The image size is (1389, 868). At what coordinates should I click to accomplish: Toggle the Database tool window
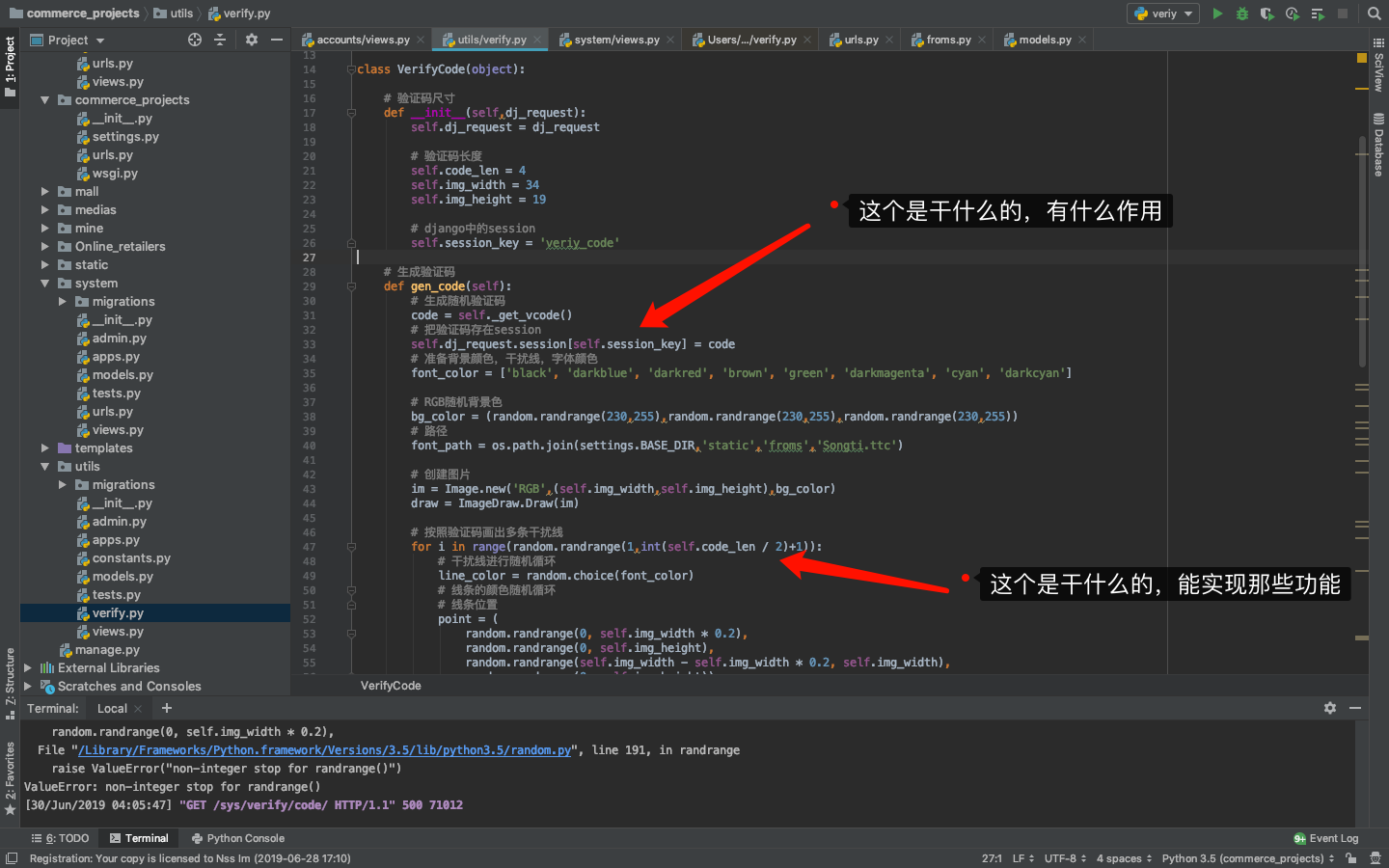1378,145
